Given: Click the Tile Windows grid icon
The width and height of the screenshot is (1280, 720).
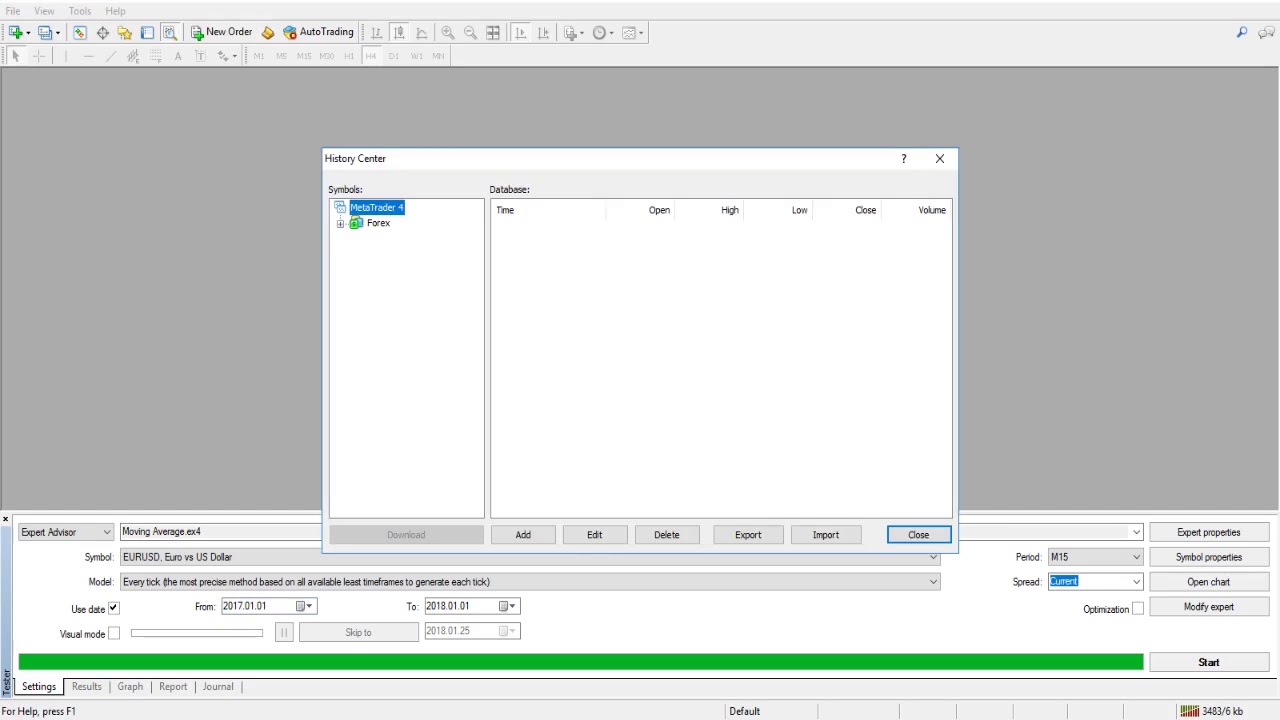Looking at the screenshot, I should 493,33.
